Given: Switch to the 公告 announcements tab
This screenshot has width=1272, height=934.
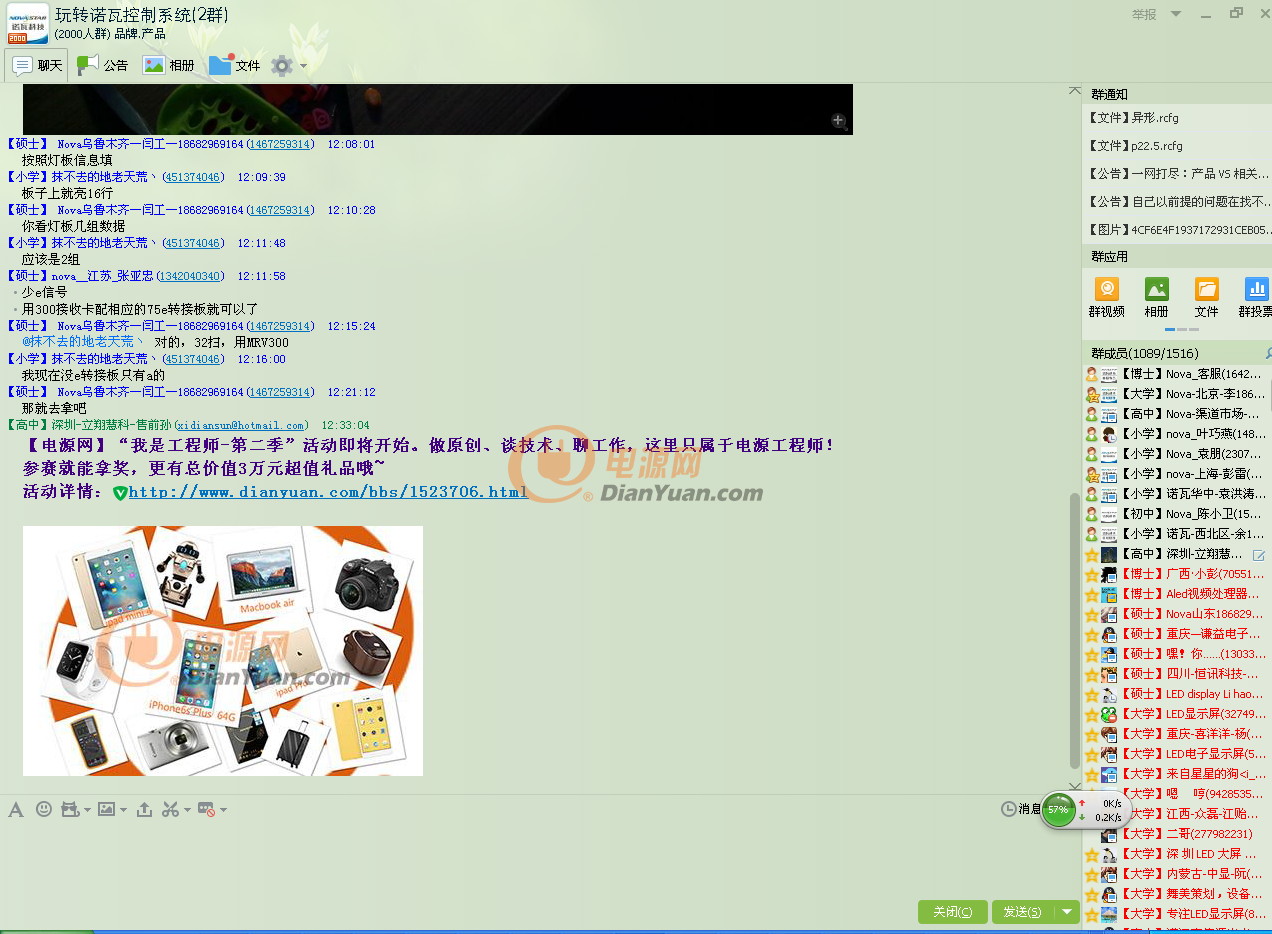Looking at the screenshot, I should (x=103, y=66).
